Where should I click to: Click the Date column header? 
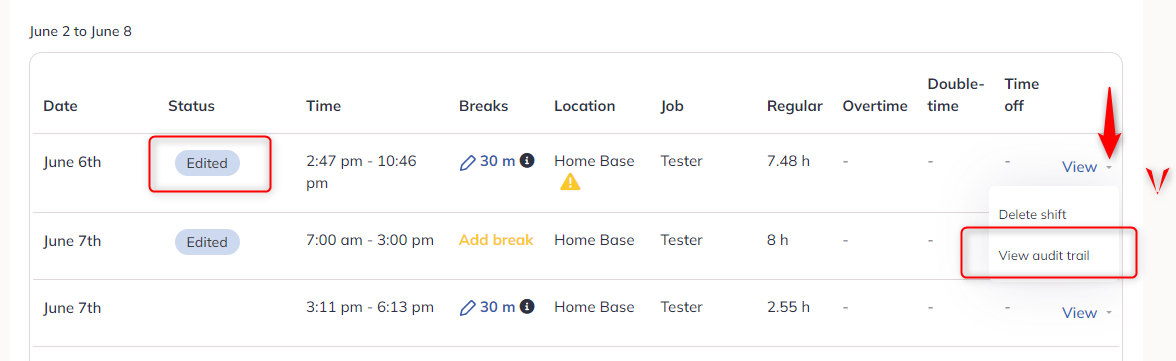coord(60,106)
